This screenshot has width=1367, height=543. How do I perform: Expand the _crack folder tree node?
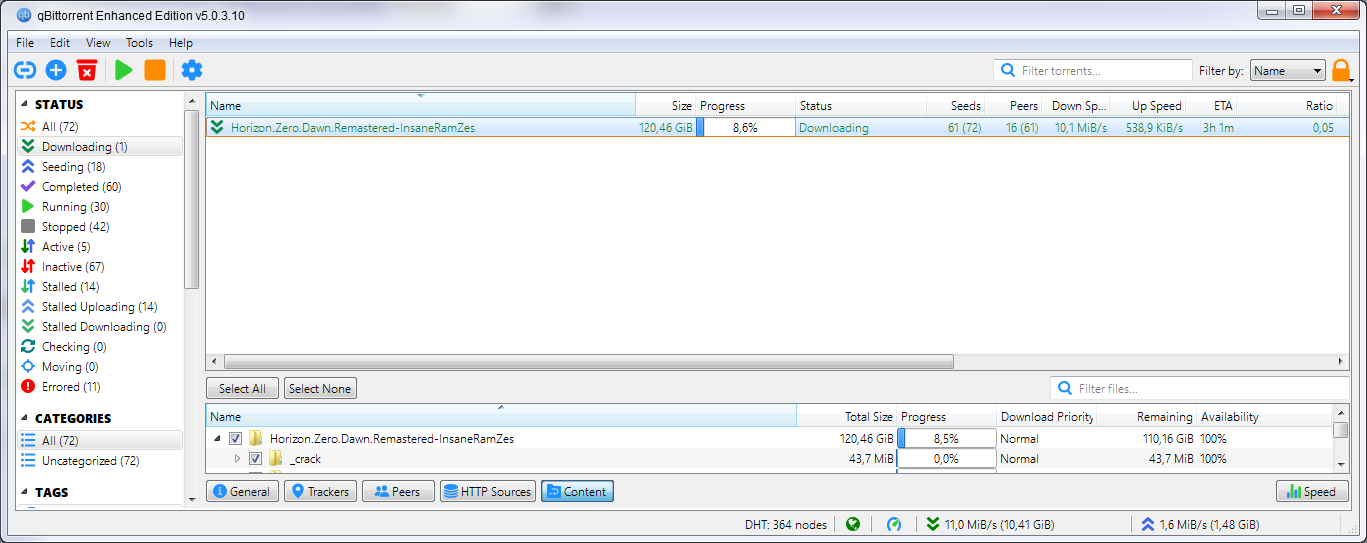click(237, 458)
